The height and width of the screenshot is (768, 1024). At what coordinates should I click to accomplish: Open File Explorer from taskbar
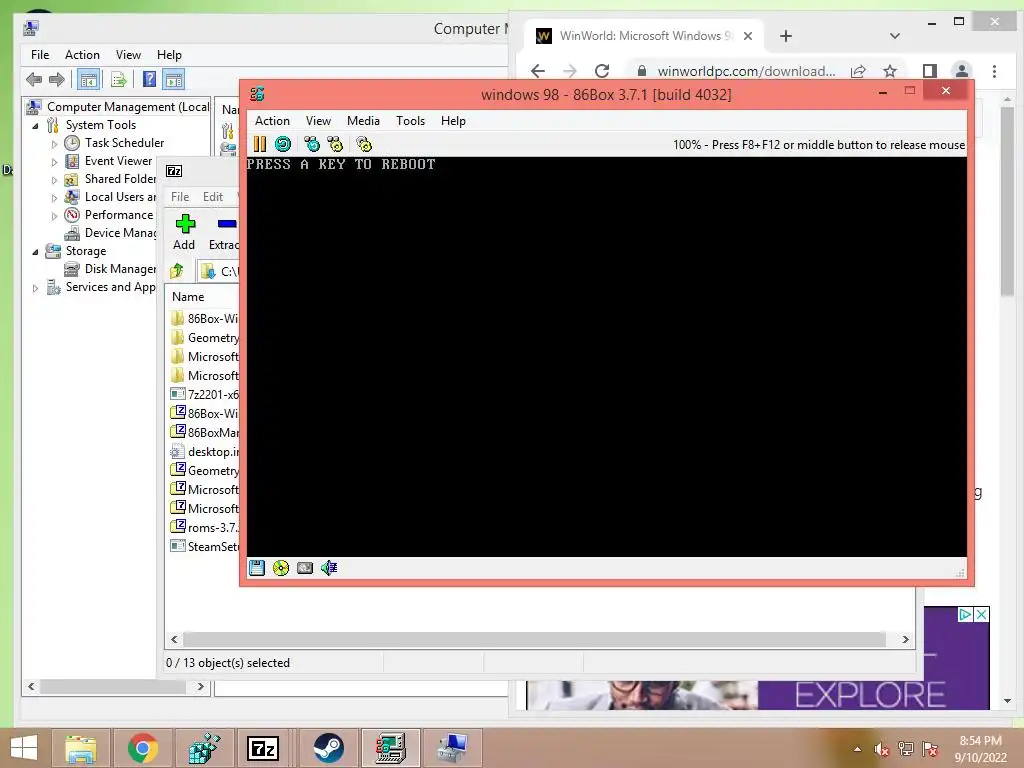[80, 748]
